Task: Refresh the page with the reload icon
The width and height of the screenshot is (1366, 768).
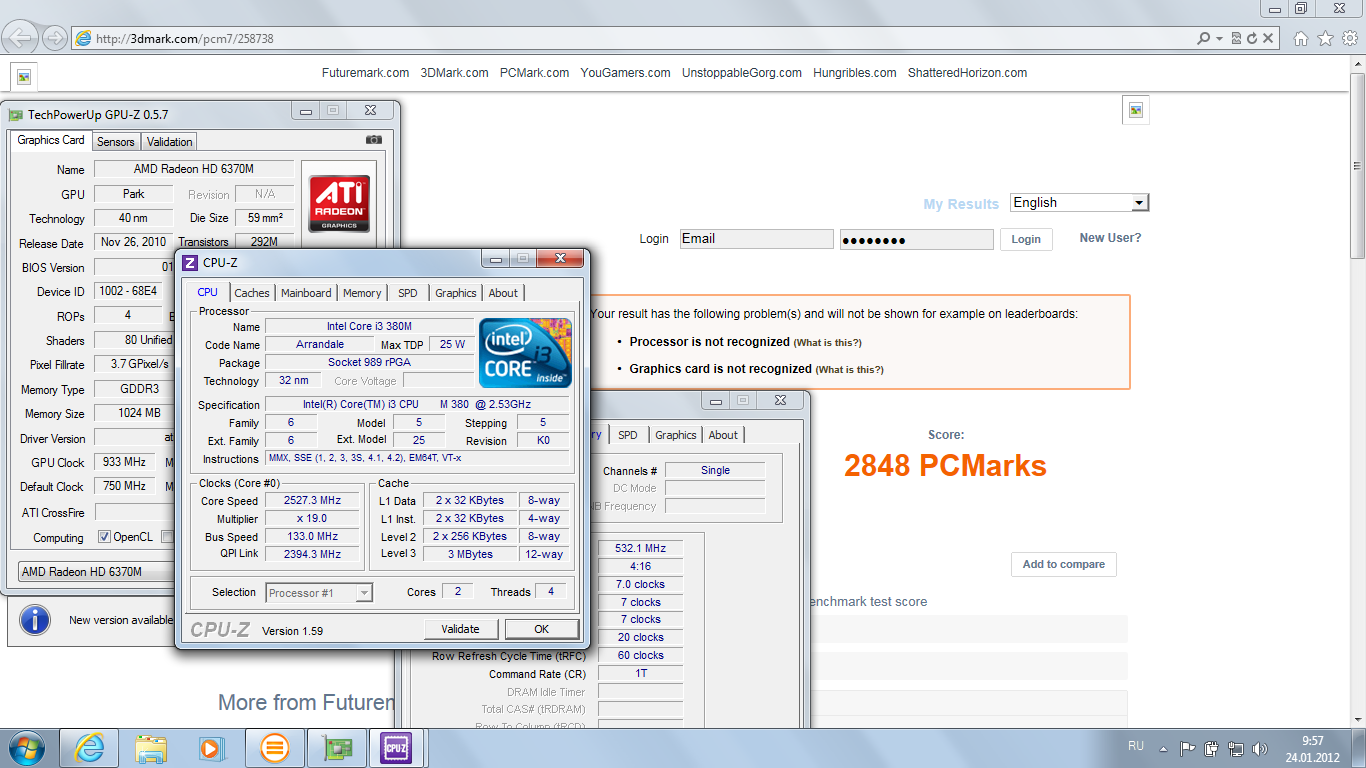Action: coord(1252,38)
